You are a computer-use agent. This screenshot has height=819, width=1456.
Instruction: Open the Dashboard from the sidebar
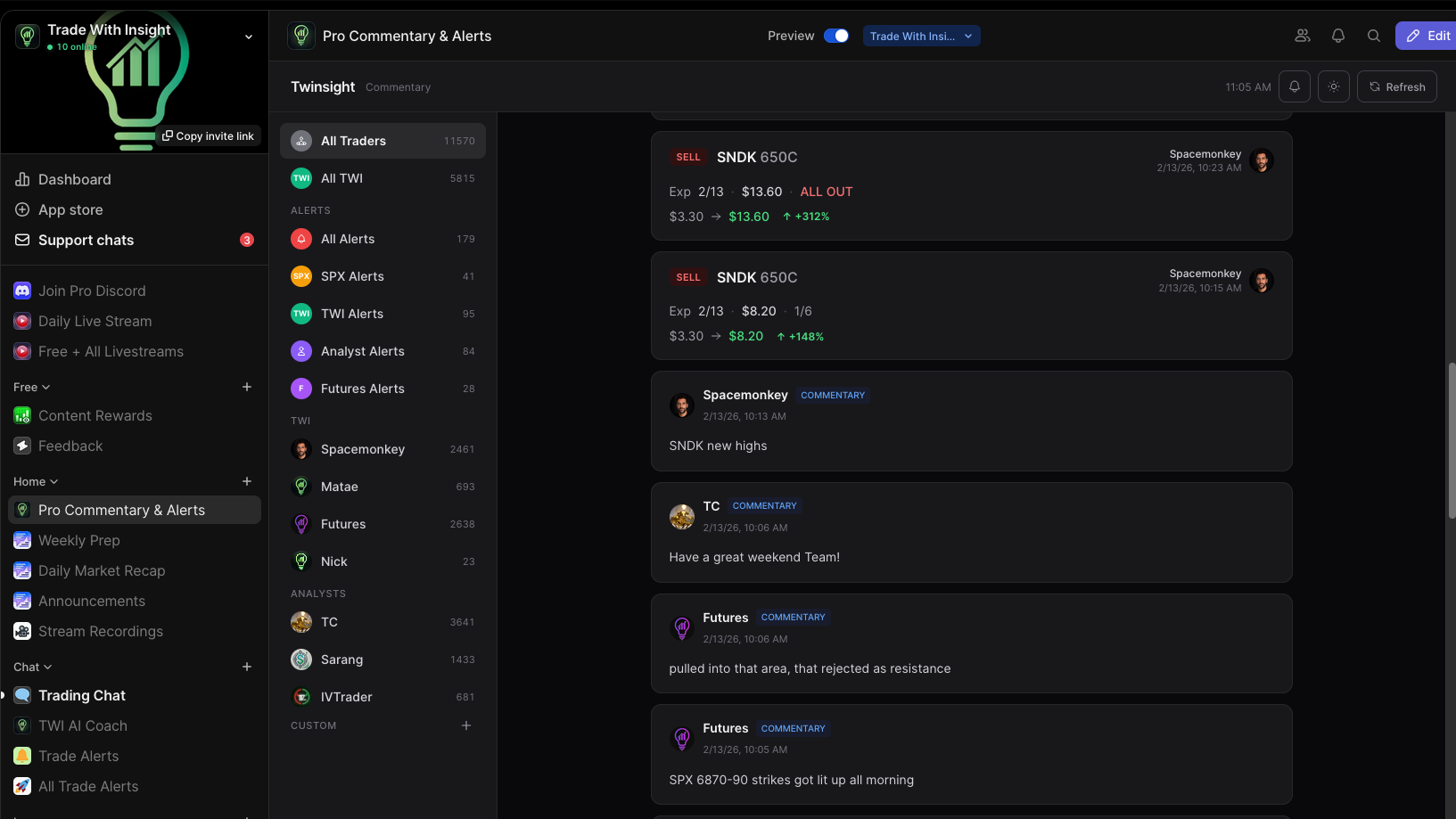75,179
